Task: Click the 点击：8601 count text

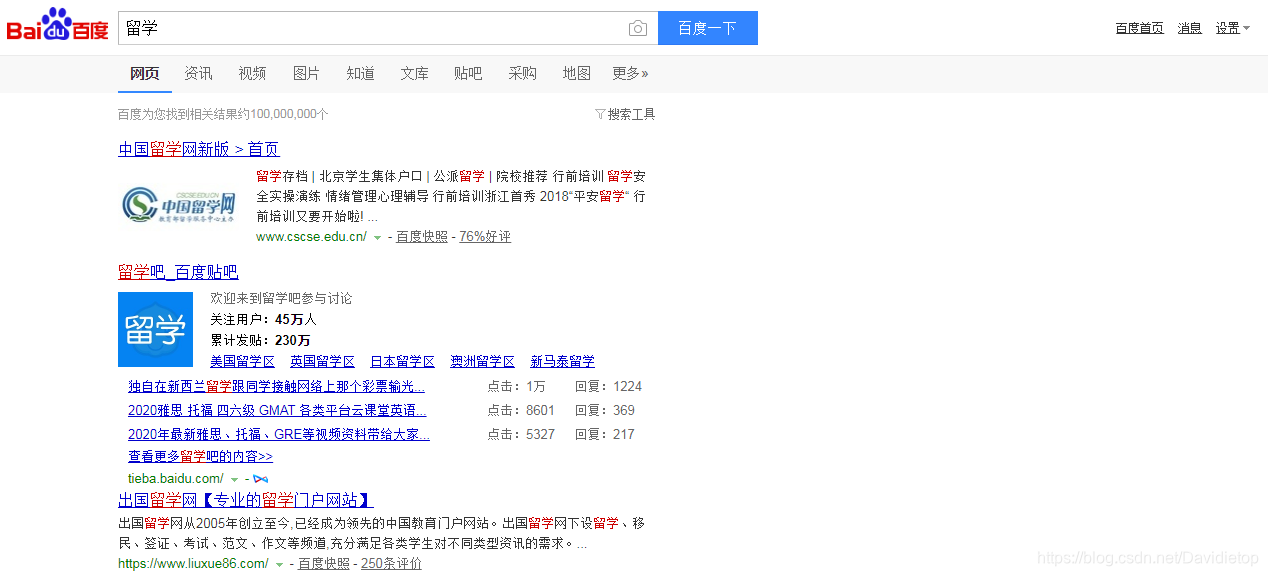Action: click(521, 410)
